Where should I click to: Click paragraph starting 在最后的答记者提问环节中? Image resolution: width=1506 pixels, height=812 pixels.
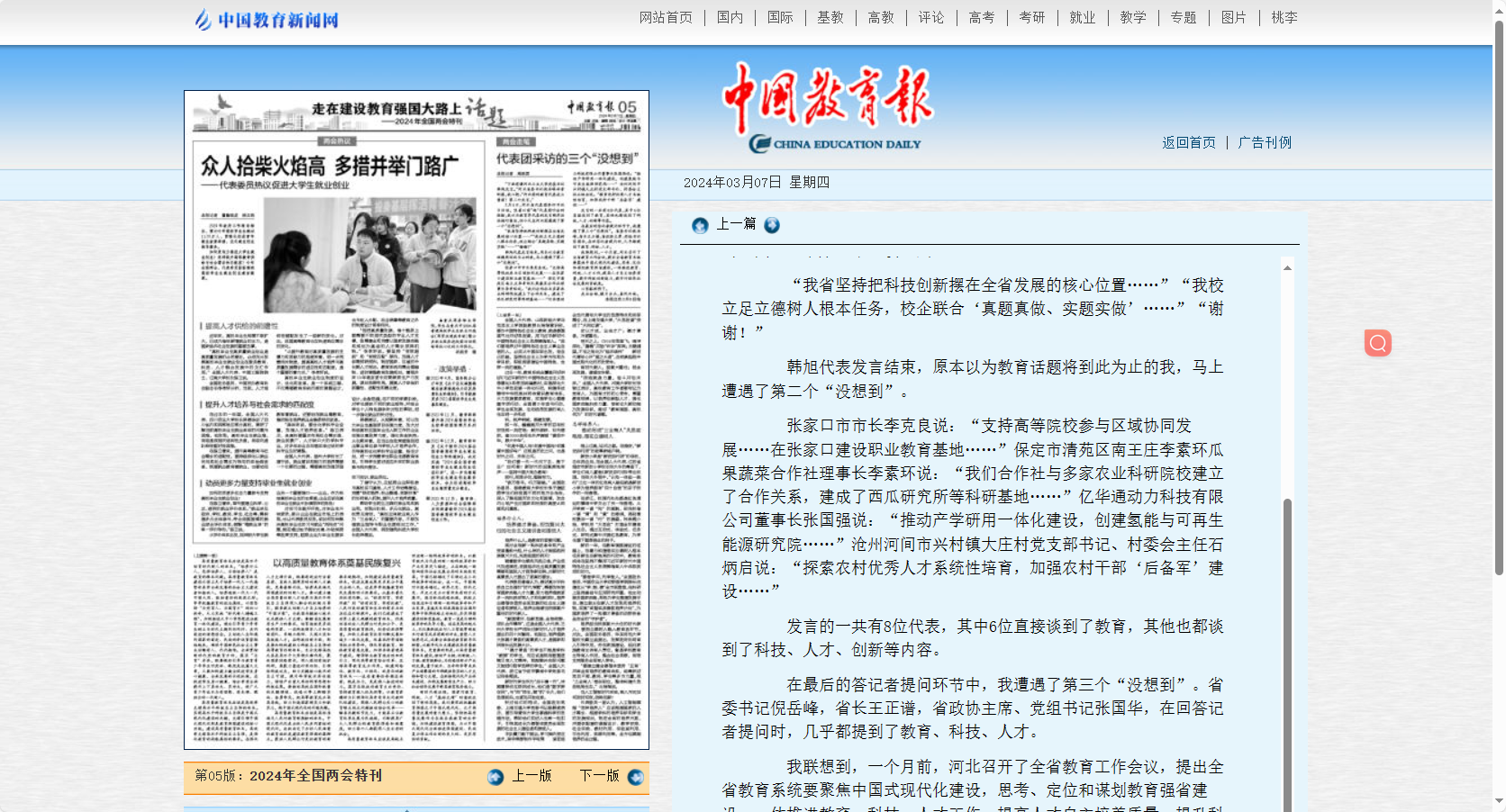click(973, 708)
